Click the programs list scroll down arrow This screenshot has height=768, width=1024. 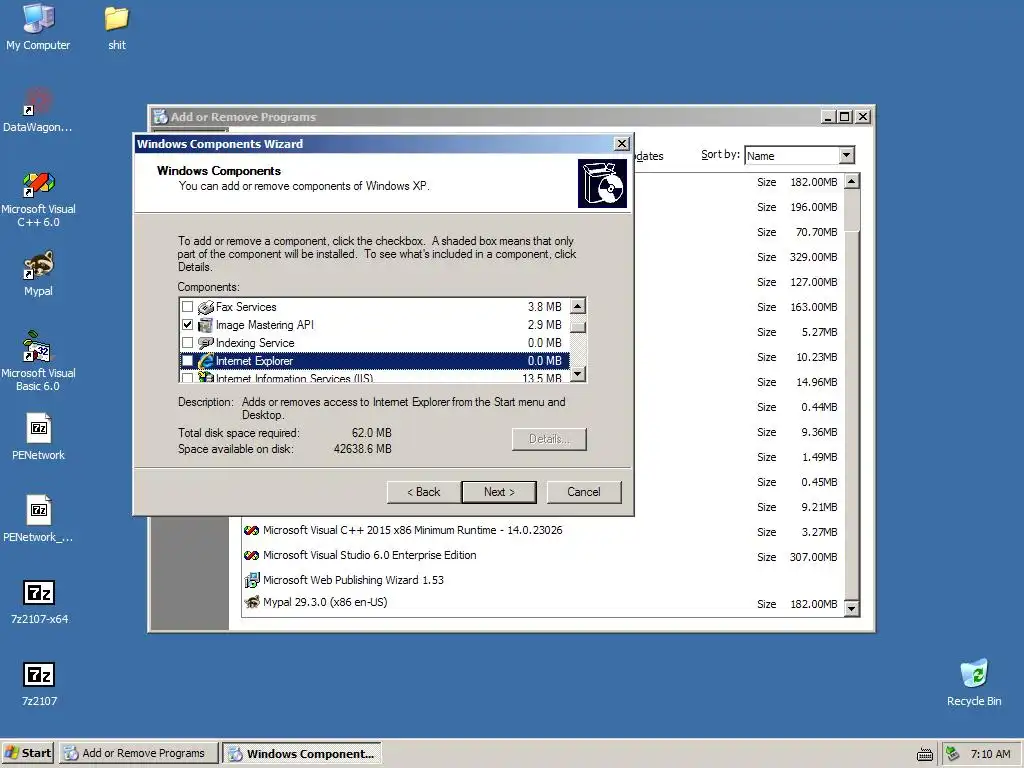852,609
